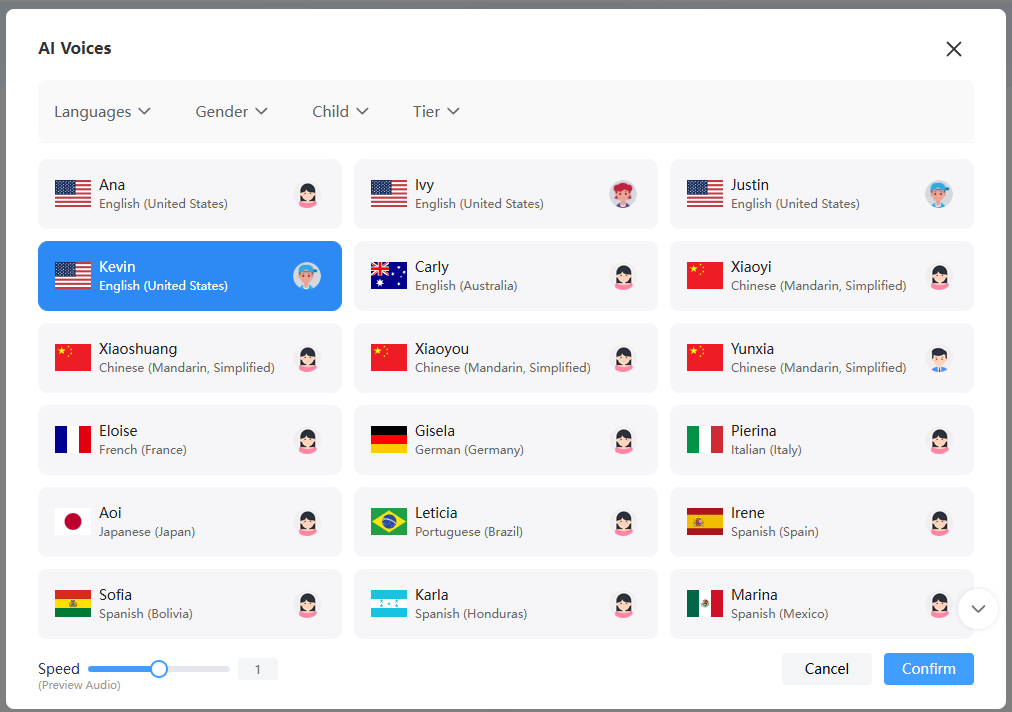Open the Tier filter dropdown
The image size is (1012, 712).
(436, 112)
